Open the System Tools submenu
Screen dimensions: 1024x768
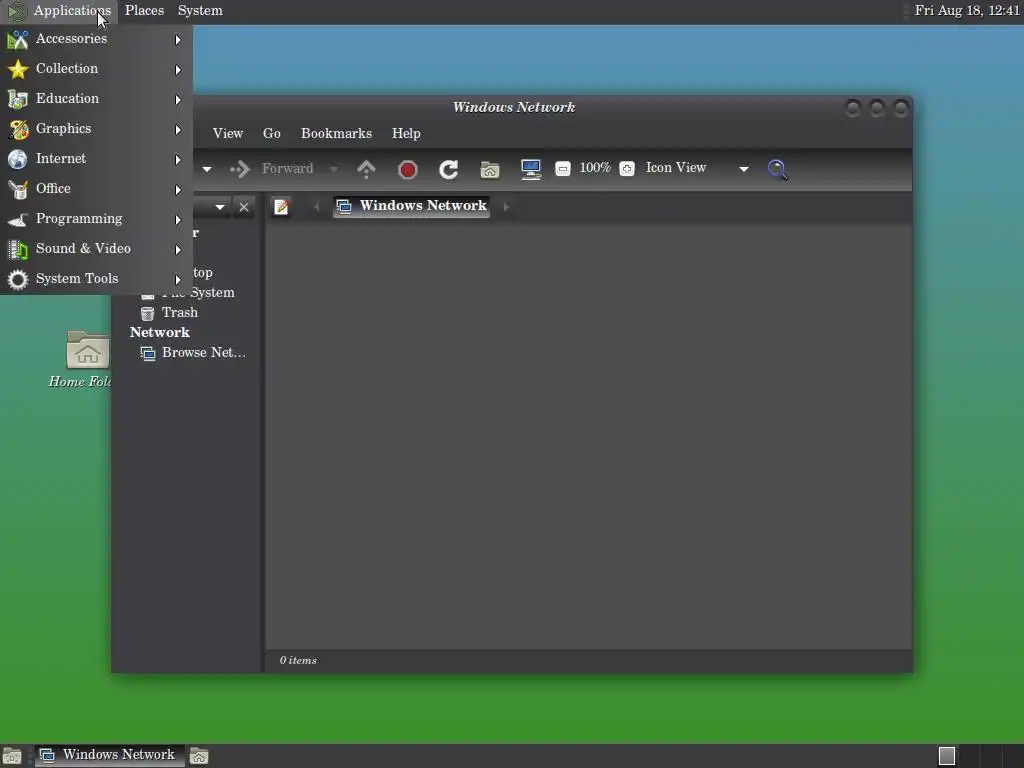96,279
